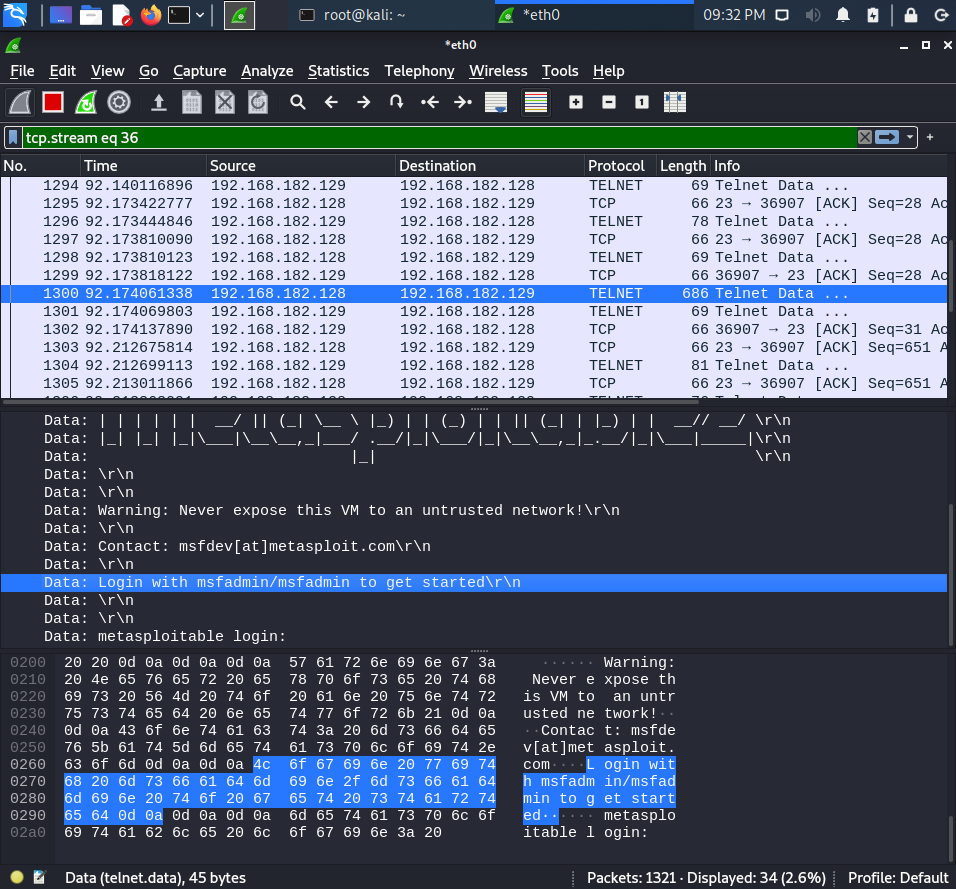Open the recent display filters dropdown

point(910,137)
